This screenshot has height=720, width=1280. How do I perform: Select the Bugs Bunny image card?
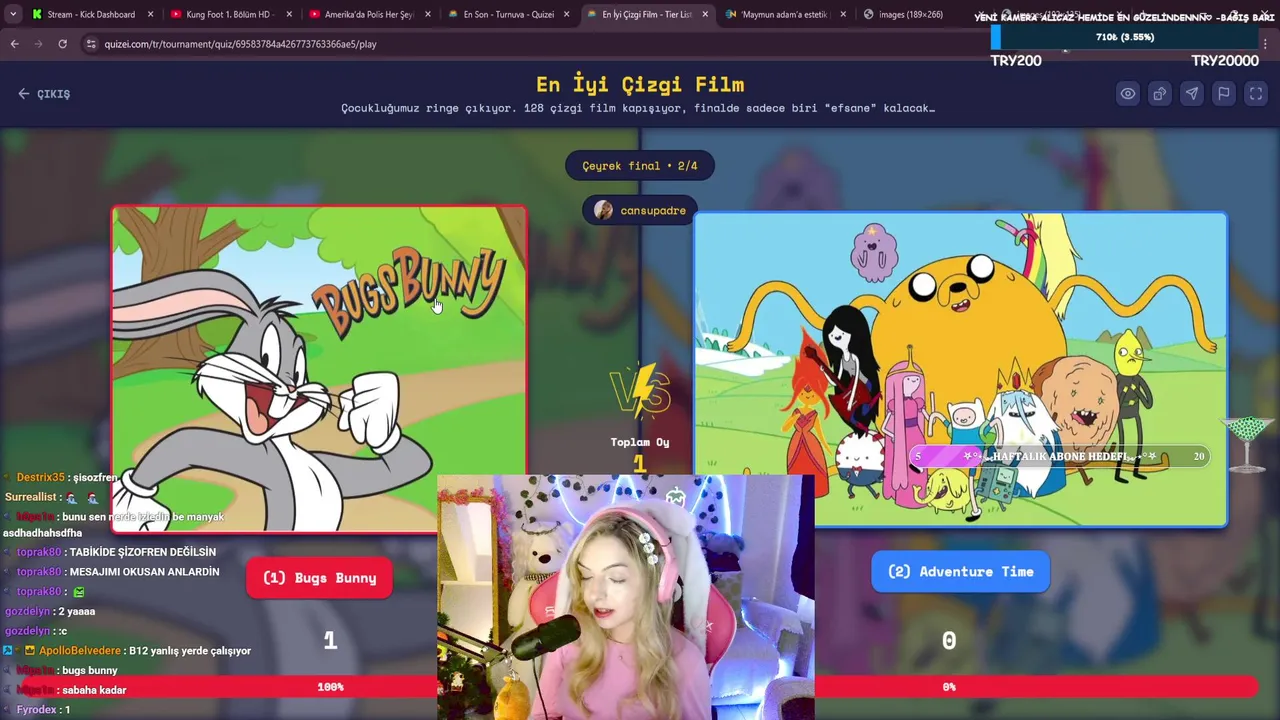pyautogui.click(x=319, y=369)
